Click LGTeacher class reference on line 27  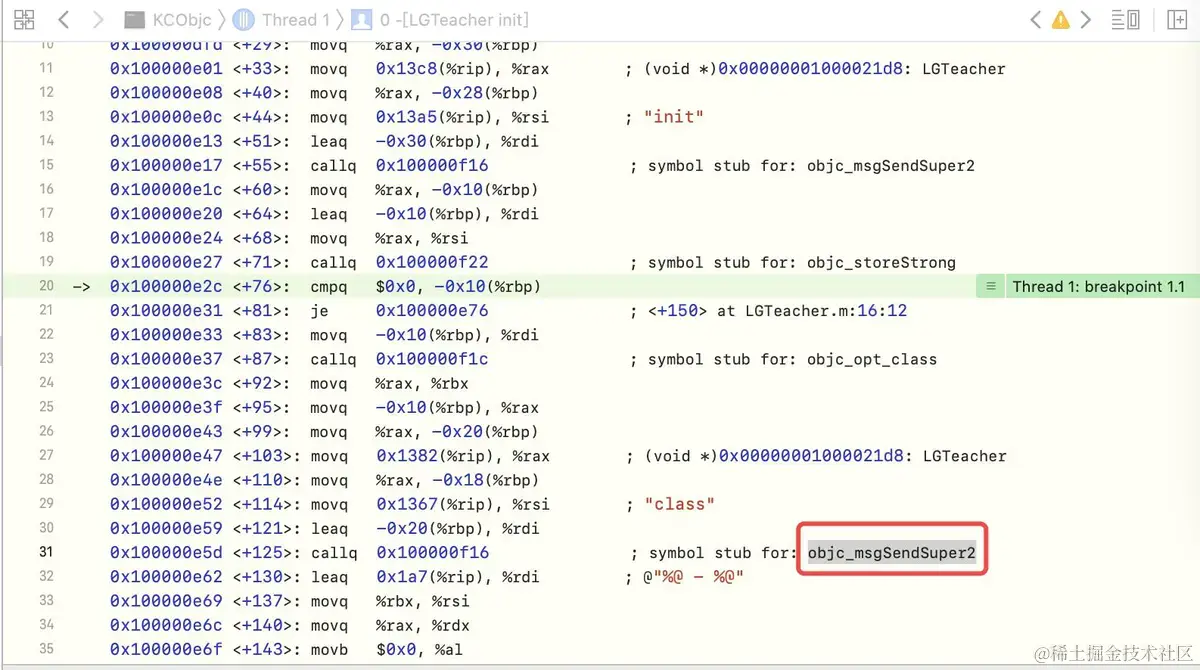click(965, 456)
